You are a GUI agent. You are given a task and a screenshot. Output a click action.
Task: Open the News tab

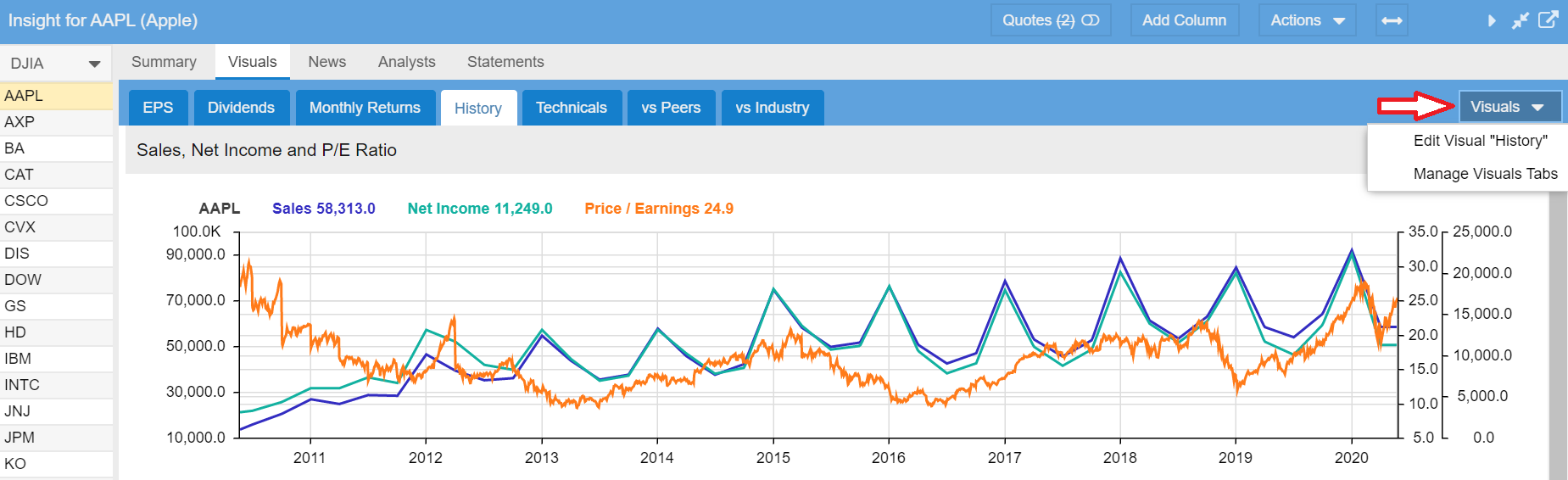tap(326, 62)
